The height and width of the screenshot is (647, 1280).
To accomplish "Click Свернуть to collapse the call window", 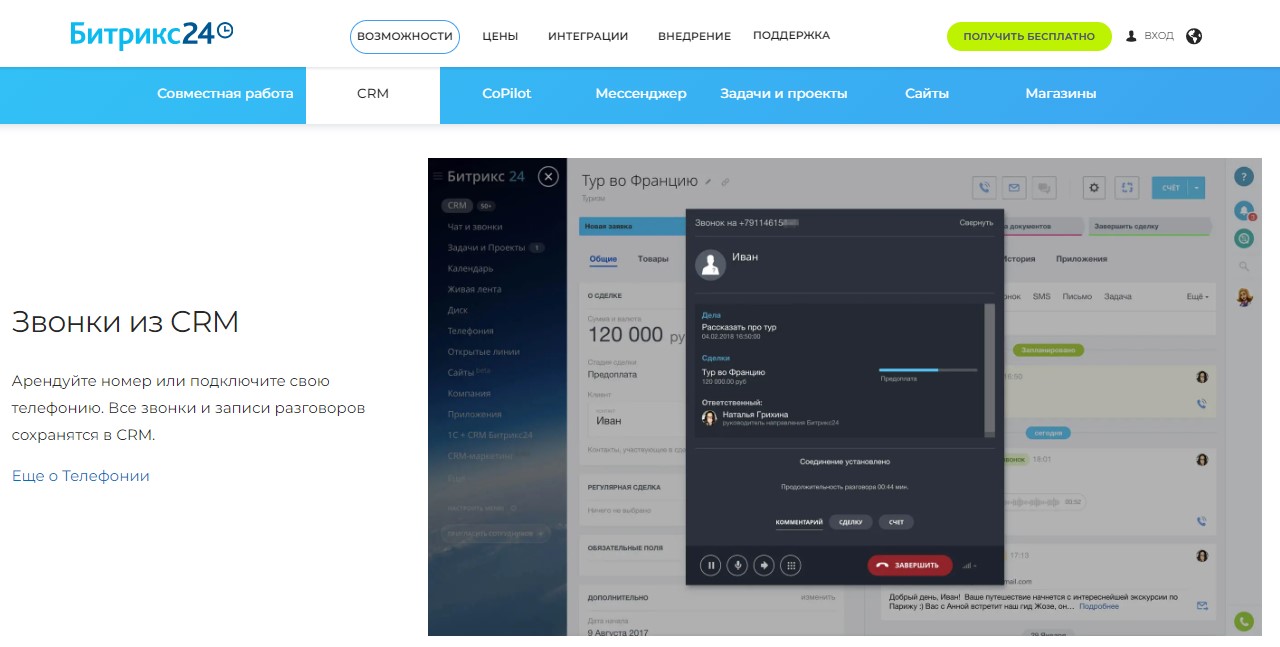I will (976, 223).
